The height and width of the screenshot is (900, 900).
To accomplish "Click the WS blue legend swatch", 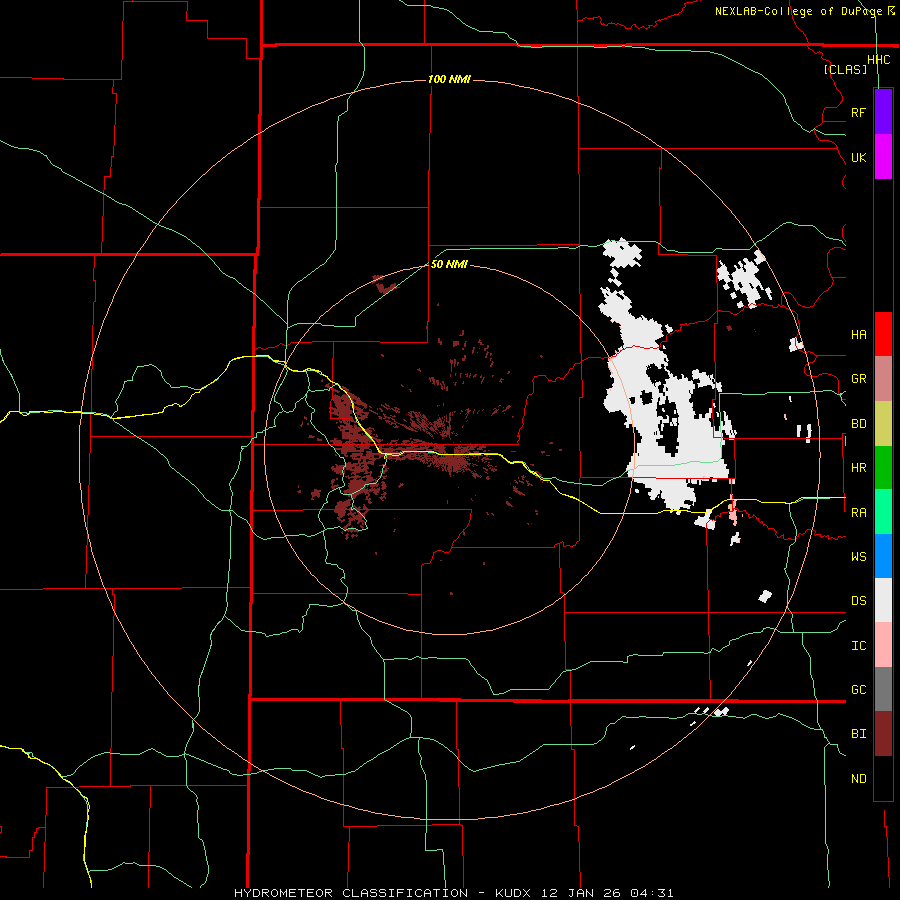I will [883, 556].
